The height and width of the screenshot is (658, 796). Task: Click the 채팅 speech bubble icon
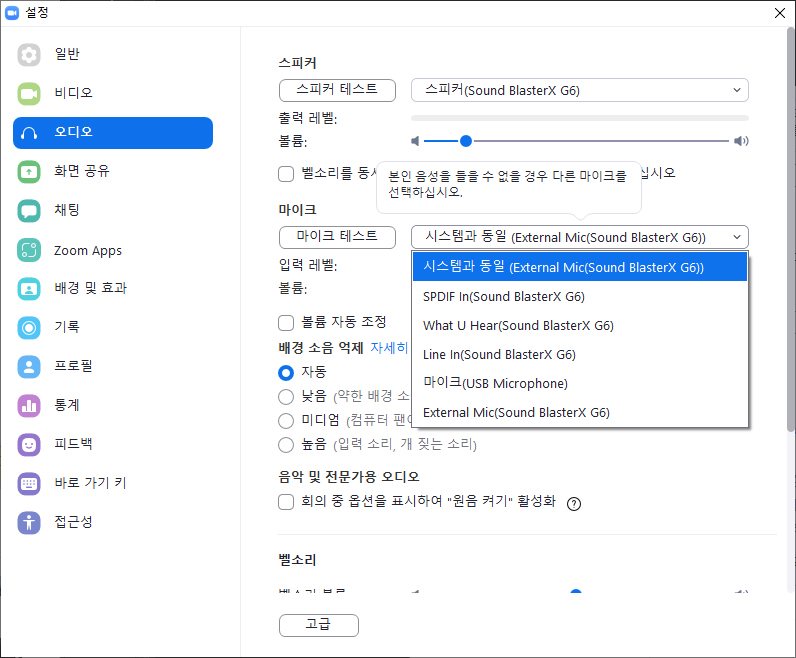pos(29,211)
